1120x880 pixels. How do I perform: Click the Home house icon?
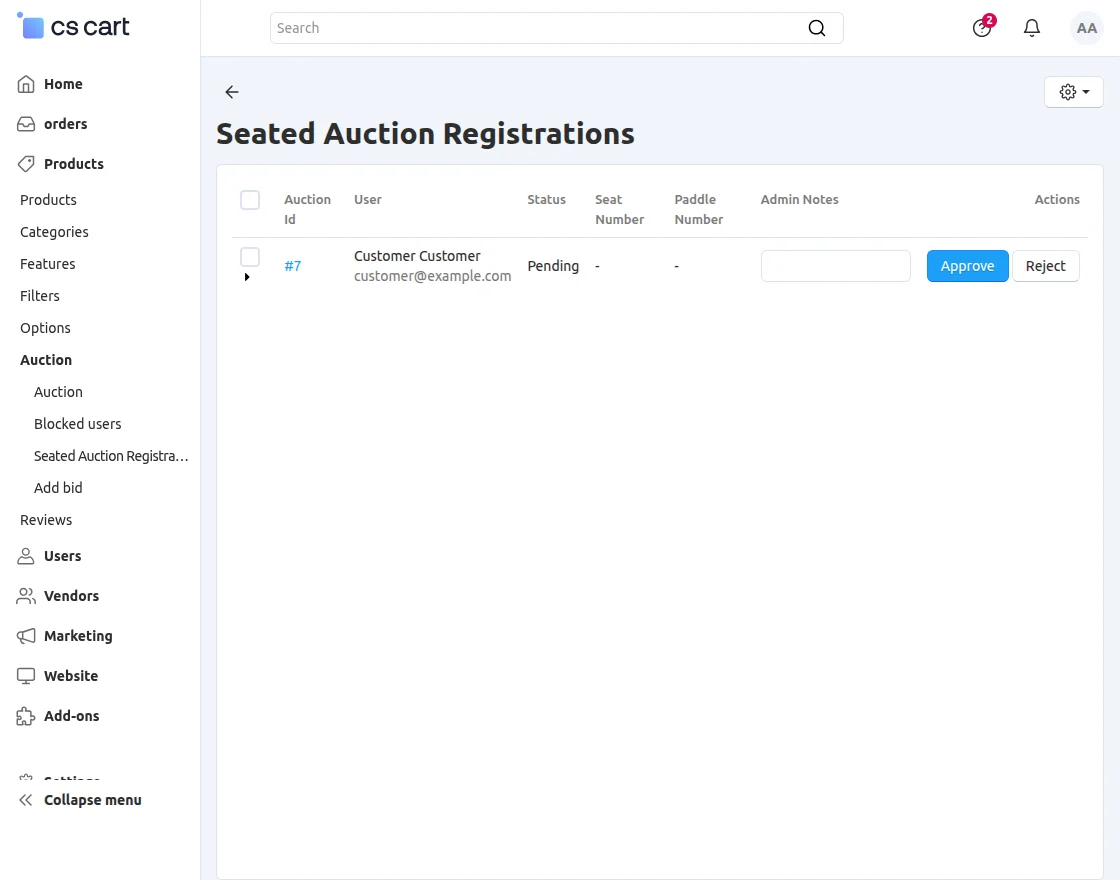[26, 84]
